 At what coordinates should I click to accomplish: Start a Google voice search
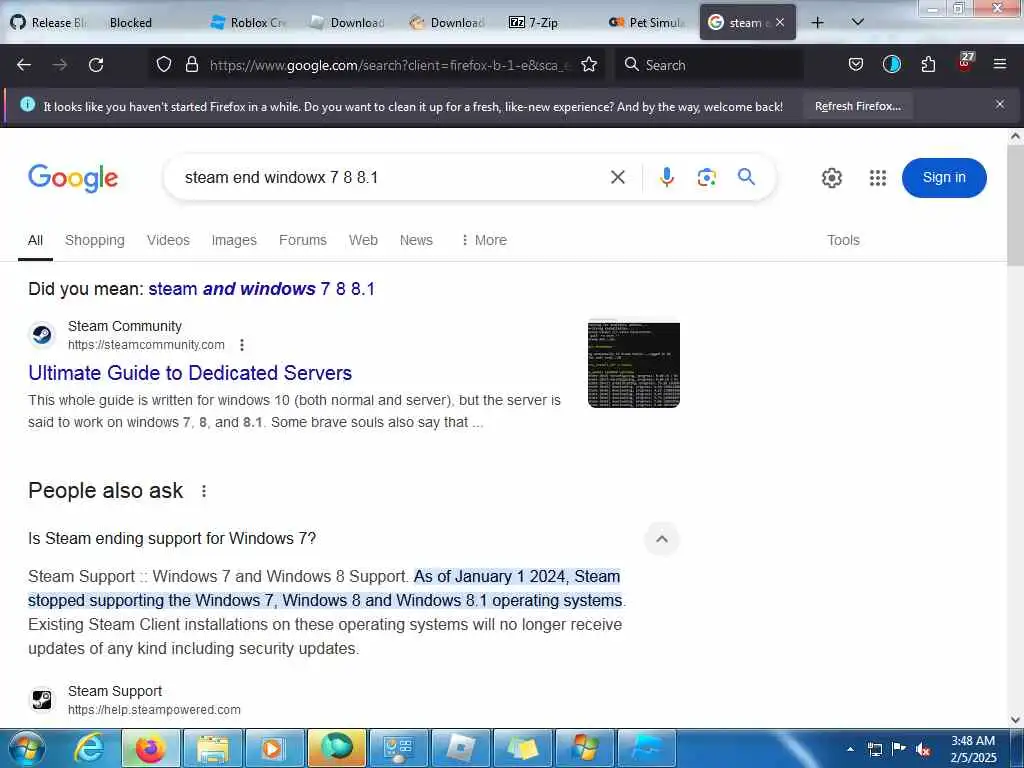point(666,177)
